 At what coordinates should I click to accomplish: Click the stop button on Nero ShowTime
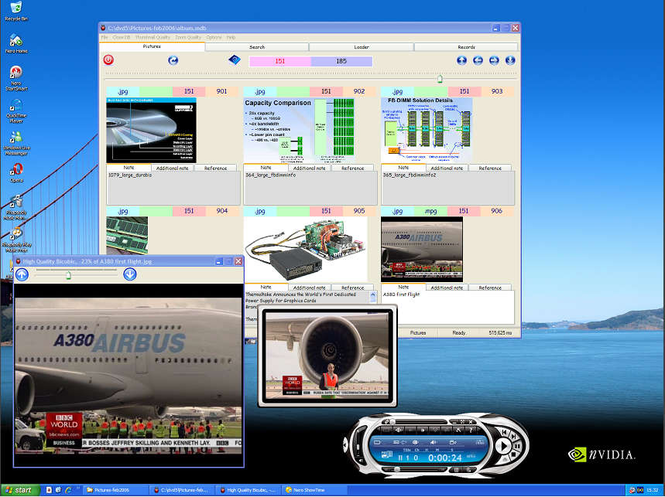514,455
